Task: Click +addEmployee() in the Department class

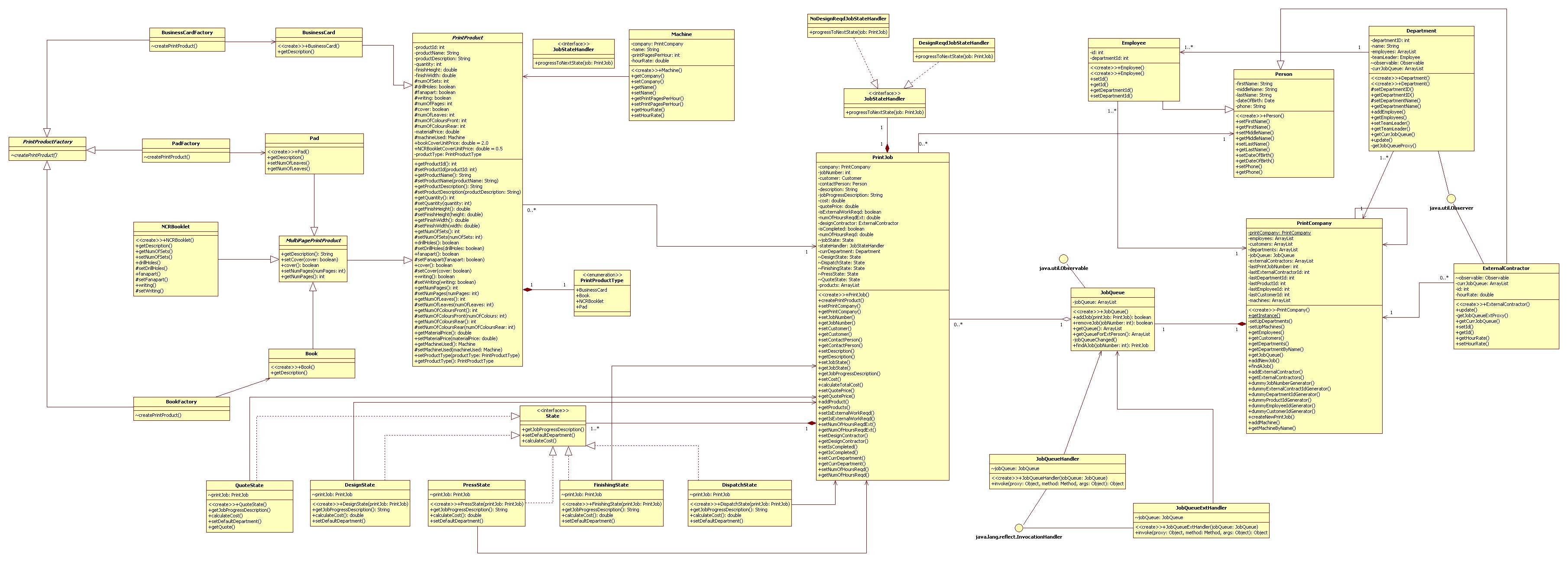Action: (1388, 112)
